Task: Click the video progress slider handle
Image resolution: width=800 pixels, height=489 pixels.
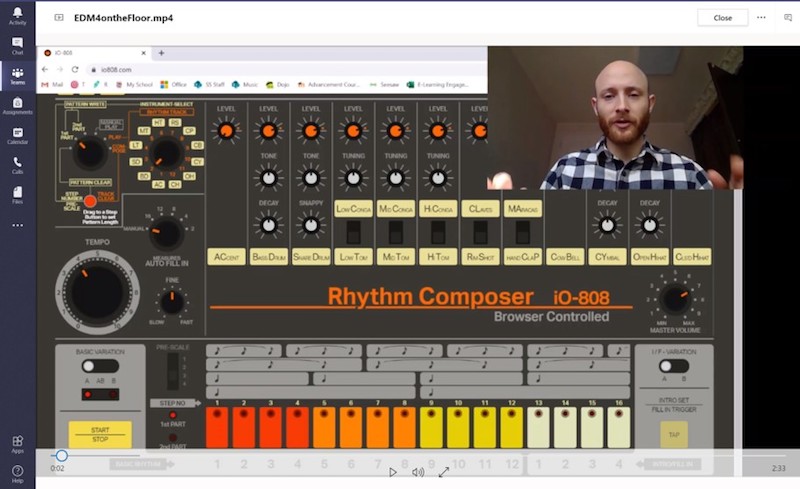Action: pyautogui.click(x=62, y=456)
